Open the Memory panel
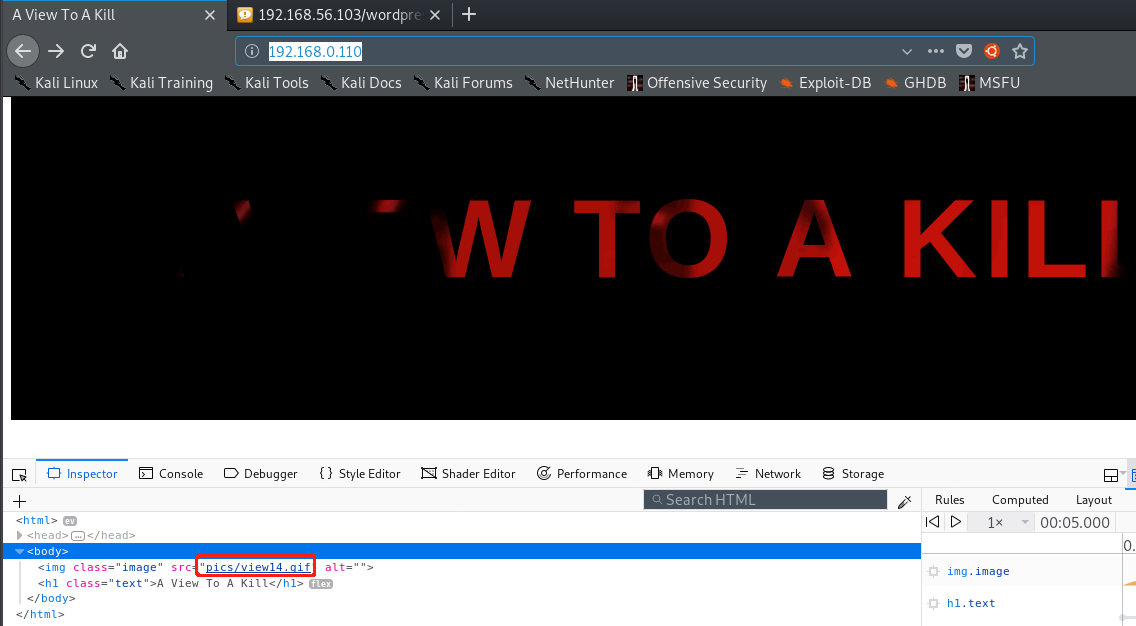Viewport: 1136px width, 626px height. click(x=680, y=473)
